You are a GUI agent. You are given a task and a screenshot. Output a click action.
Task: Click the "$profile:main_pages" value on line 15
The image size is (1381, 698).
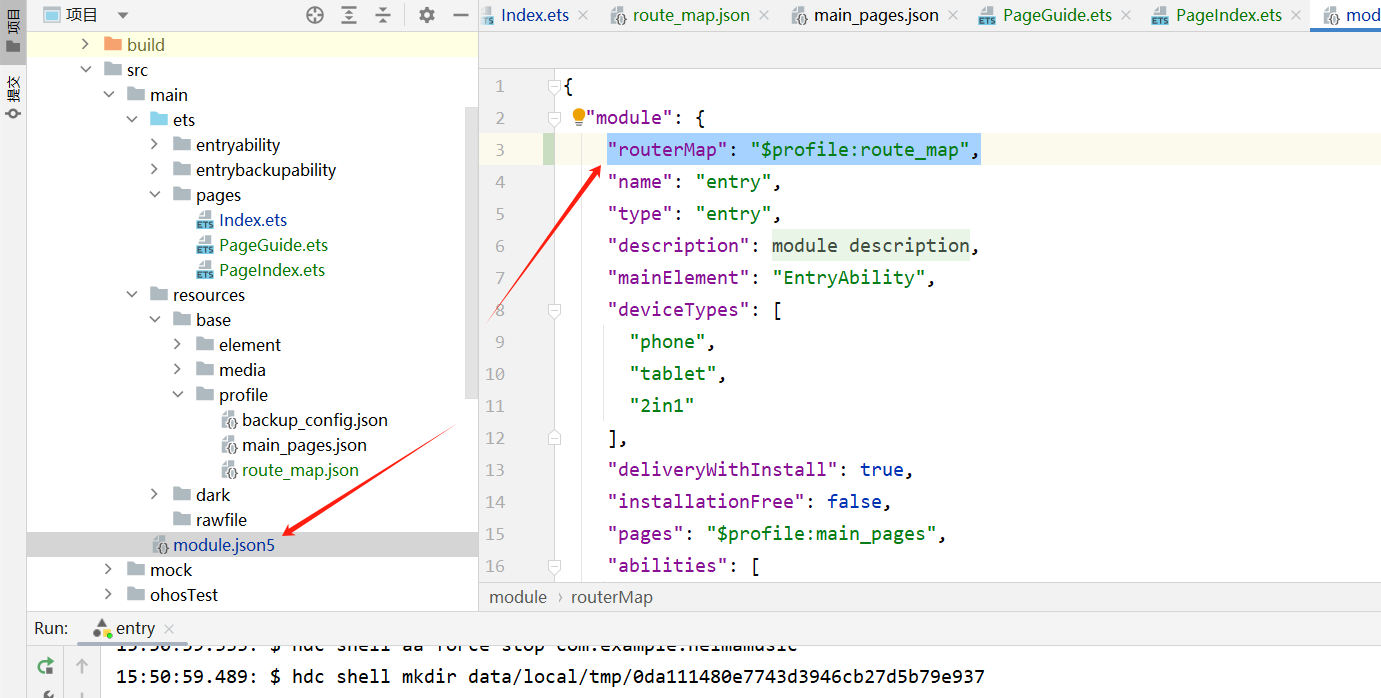[x=820, y=534]
